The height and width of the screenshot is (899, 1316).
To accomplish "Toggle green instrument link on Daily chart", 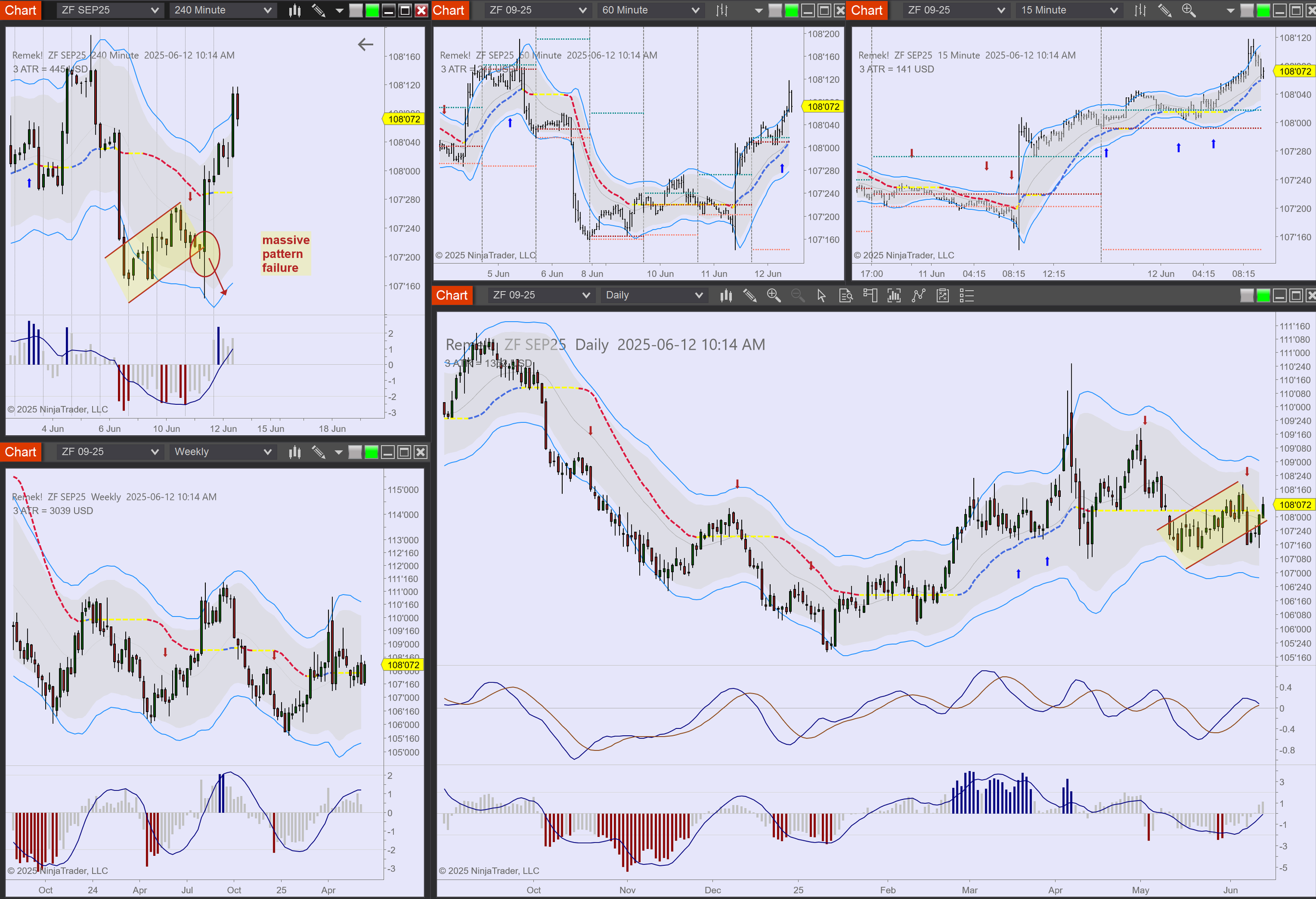I will tap(1263, 295).
